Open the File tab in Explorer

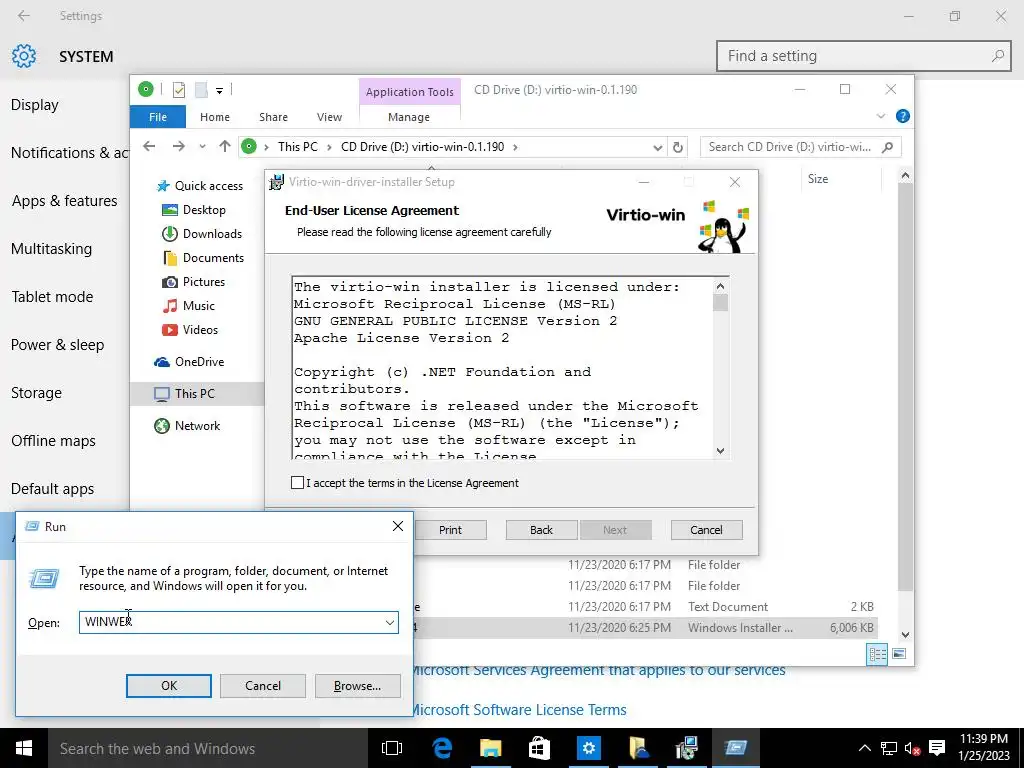(158, 117)
